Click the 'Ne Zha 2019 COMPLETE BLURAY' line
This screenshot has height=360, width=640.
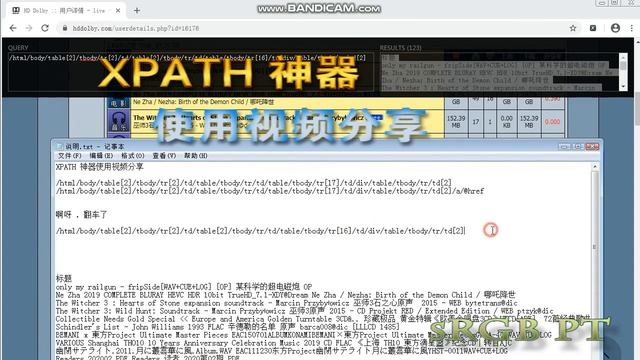(x=285, y=295)
